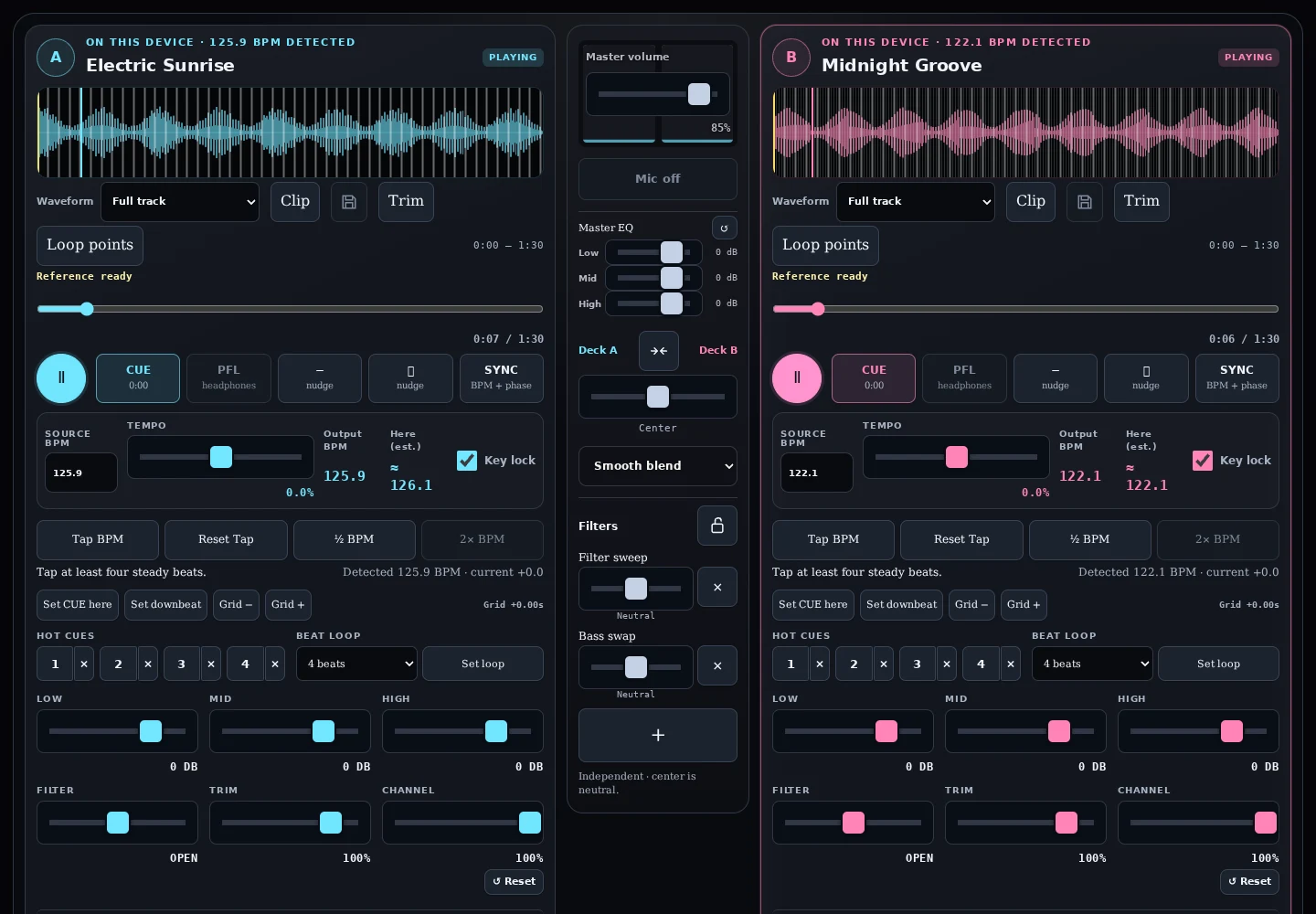
Task: Toggle Key lock on Deck A
Action: point(467,461)
